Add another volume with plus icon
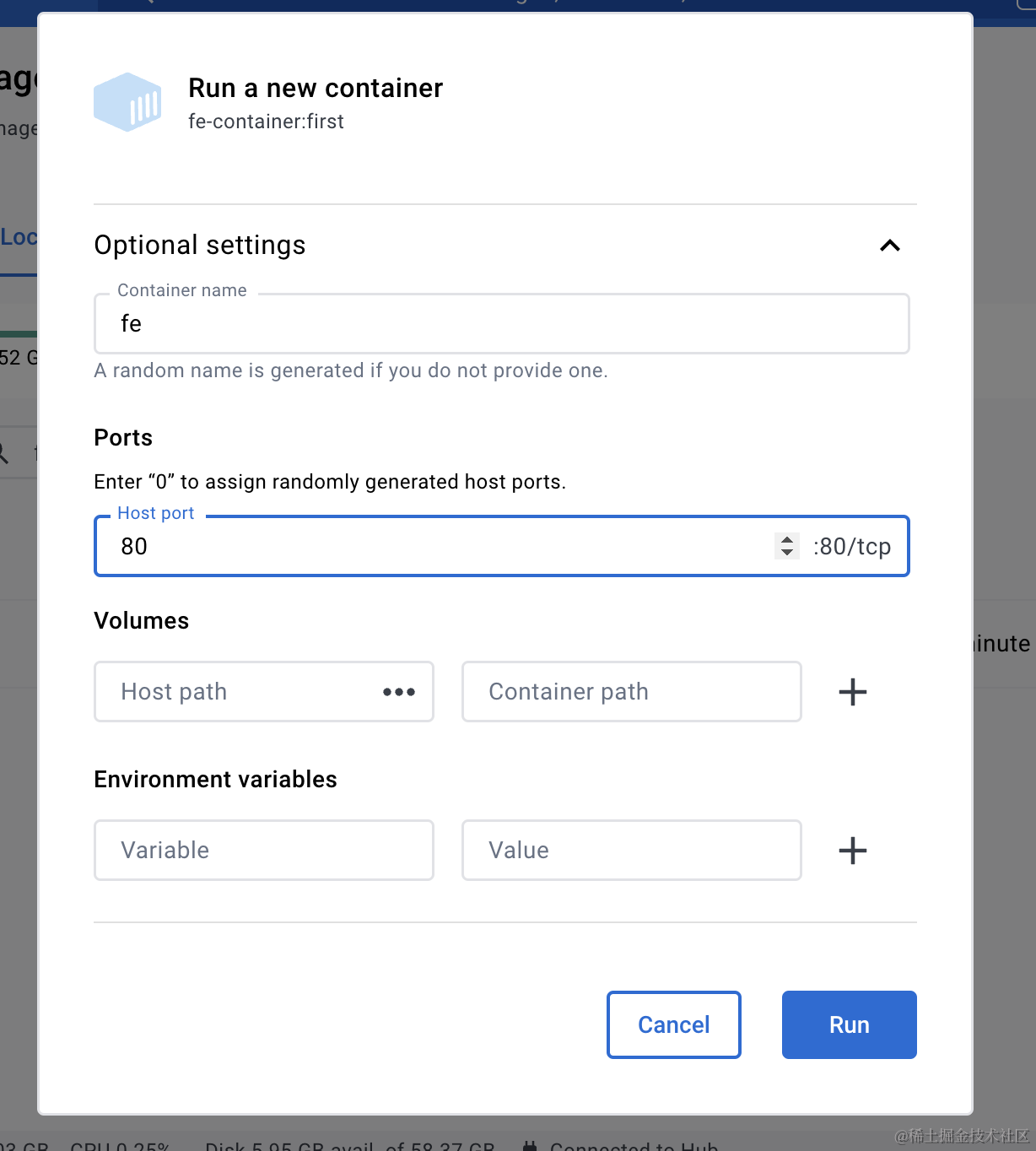1036x1151 pixels. pyautogui.click(x=852, y=692)
